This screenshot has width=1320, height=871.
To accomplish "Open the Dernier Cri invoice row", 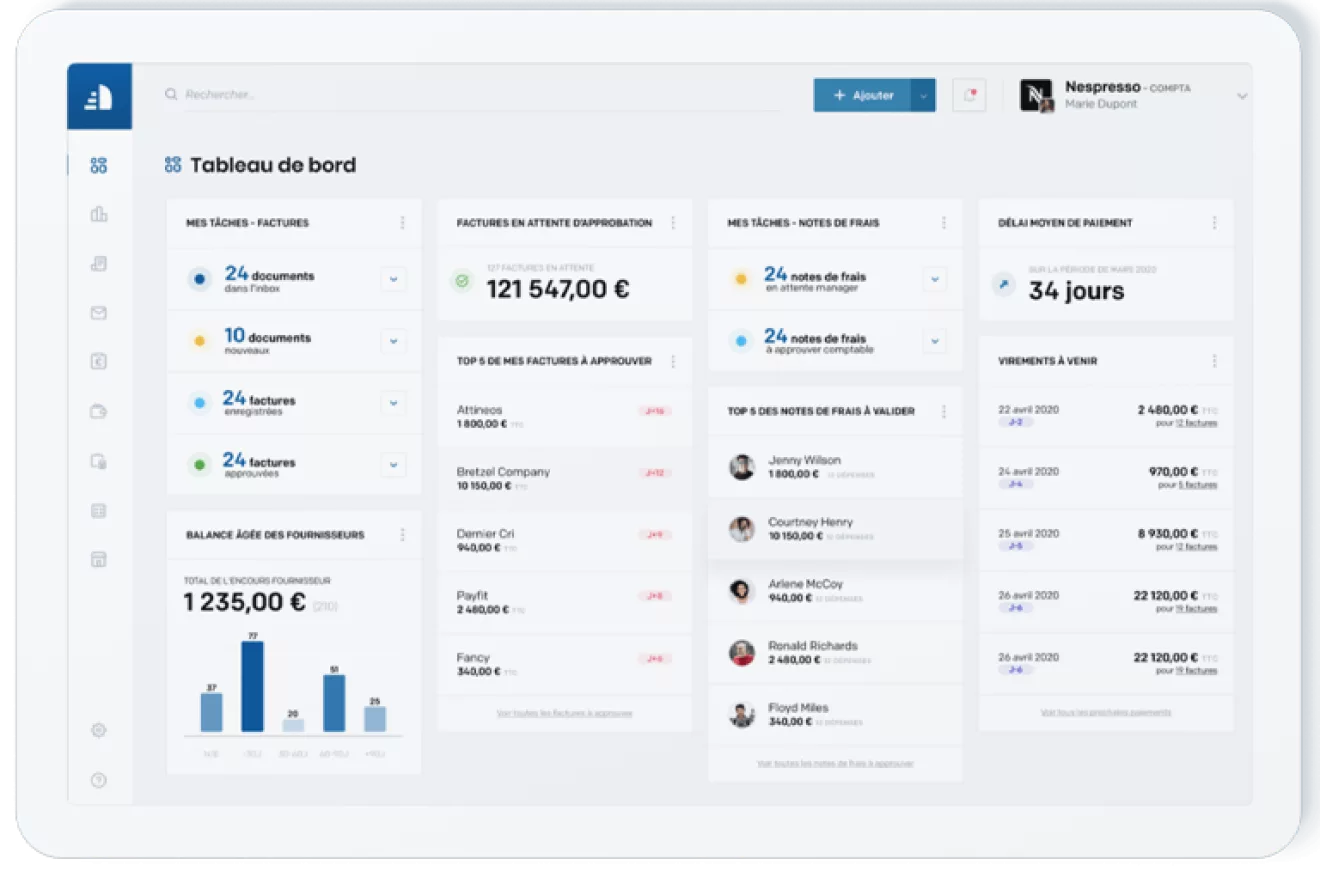I will tap(564, 541).
